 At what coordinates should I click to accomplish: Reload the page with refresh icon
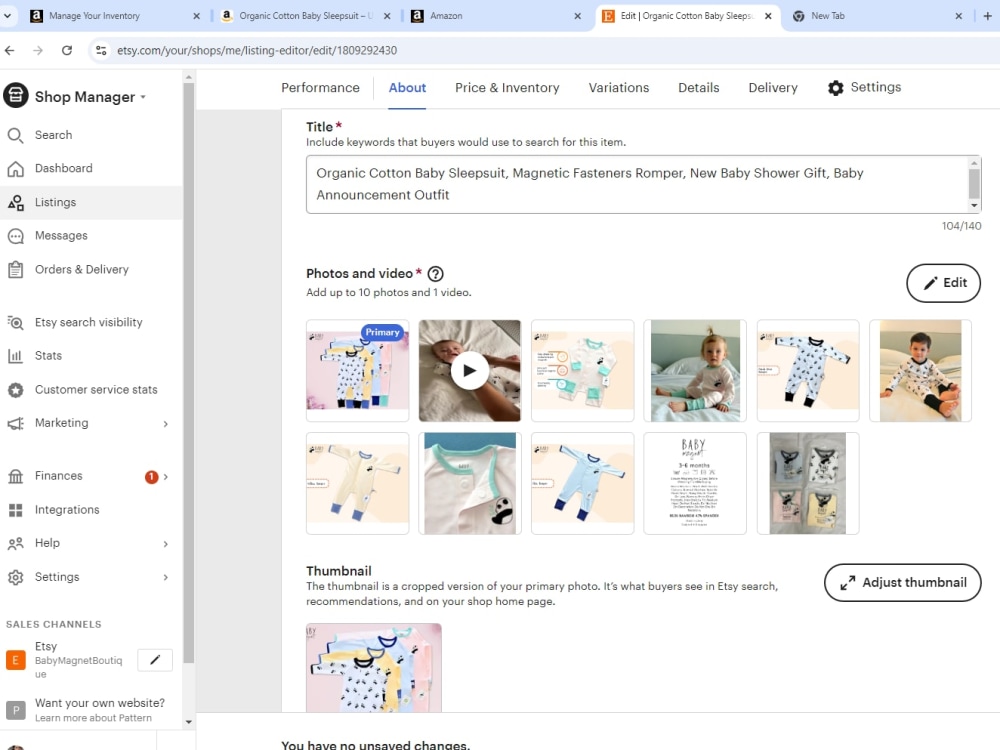tap(67, 50)
